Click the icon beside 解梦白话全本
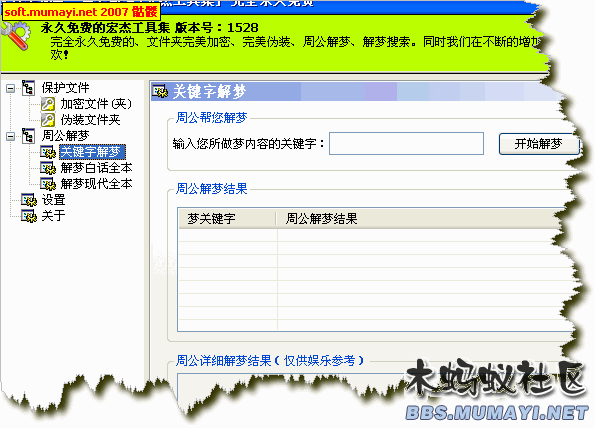Viewport: 595px width, 428px height. tap(48, 168)
